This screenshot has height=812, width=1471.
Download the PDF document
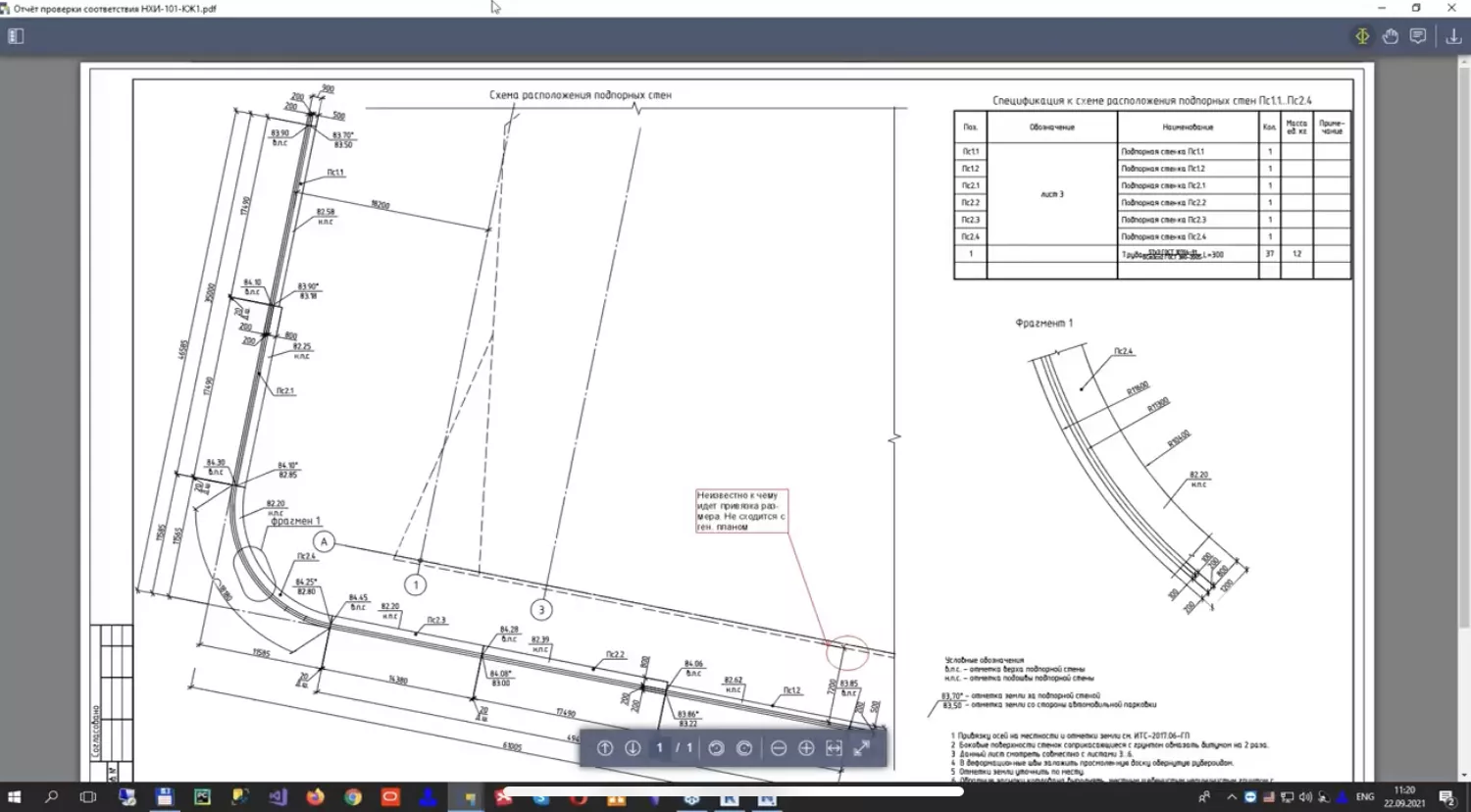coord(1453,36)
